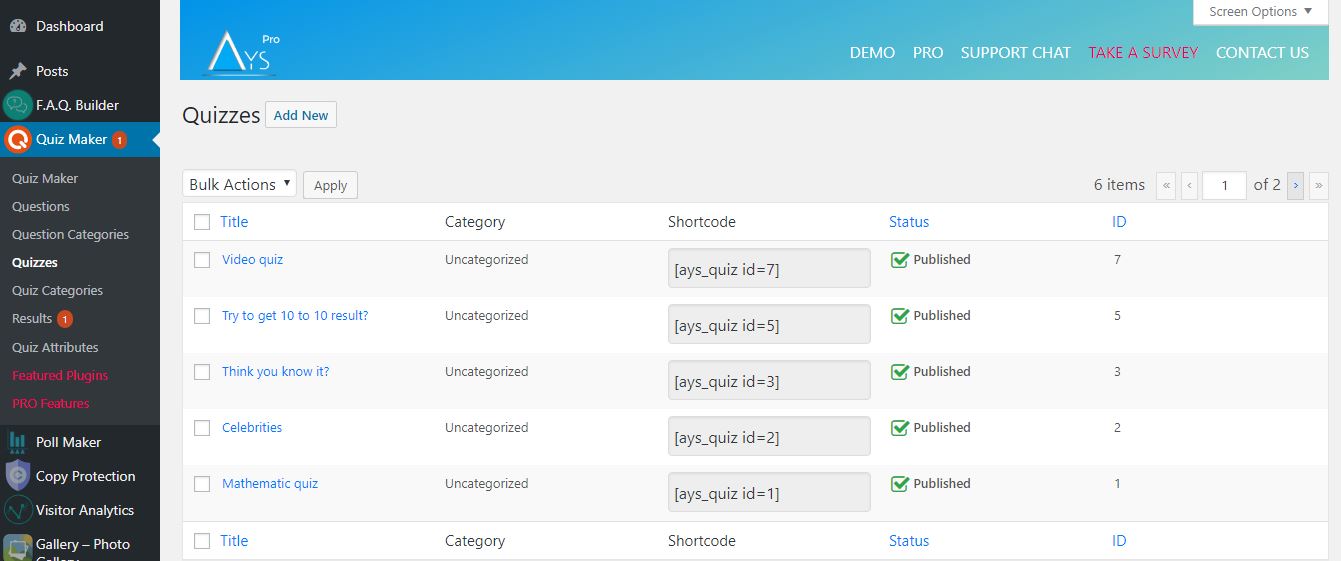
Task: Click the Quiz Maker Q icon
Action: click(x=18, y=140)
